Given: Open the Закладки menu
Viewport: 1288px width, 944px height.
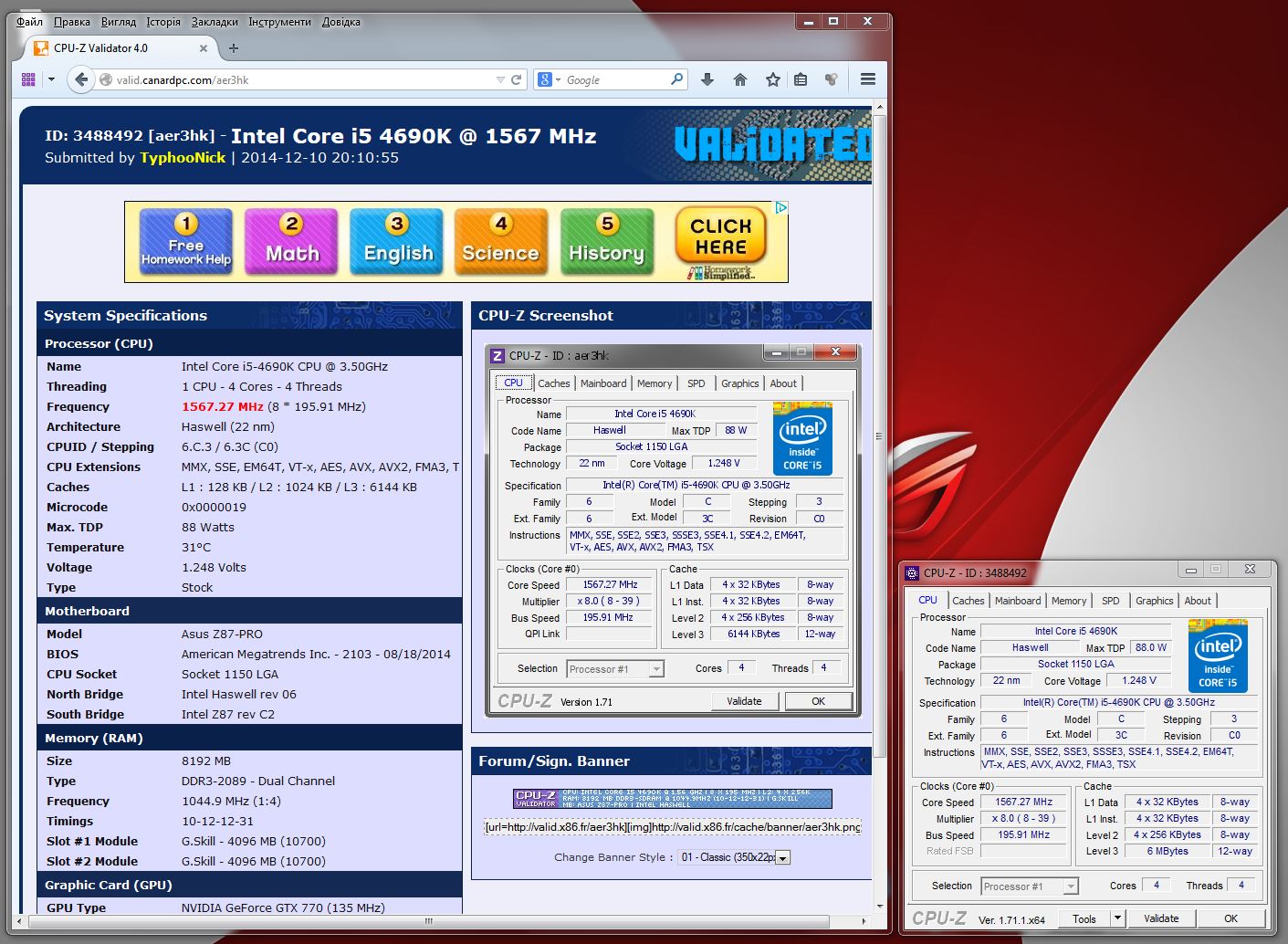Looking at the screenshot, I should (215, 22).
